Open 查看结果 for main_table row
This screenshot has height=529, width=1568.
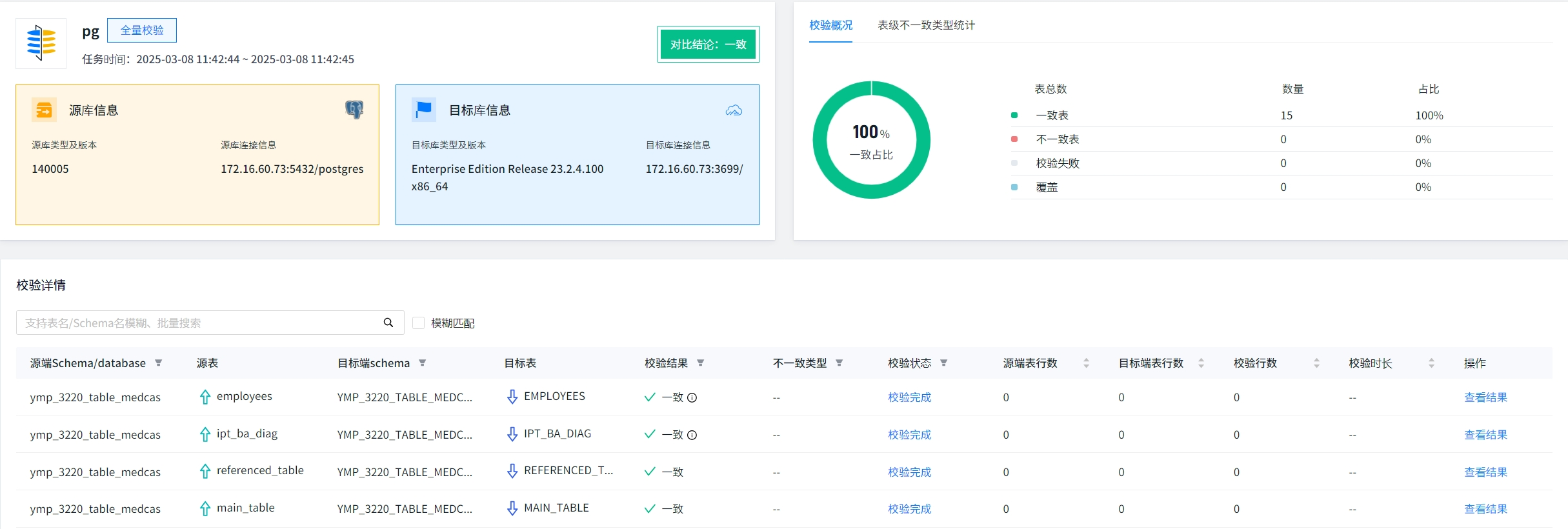coord(1485,509)
